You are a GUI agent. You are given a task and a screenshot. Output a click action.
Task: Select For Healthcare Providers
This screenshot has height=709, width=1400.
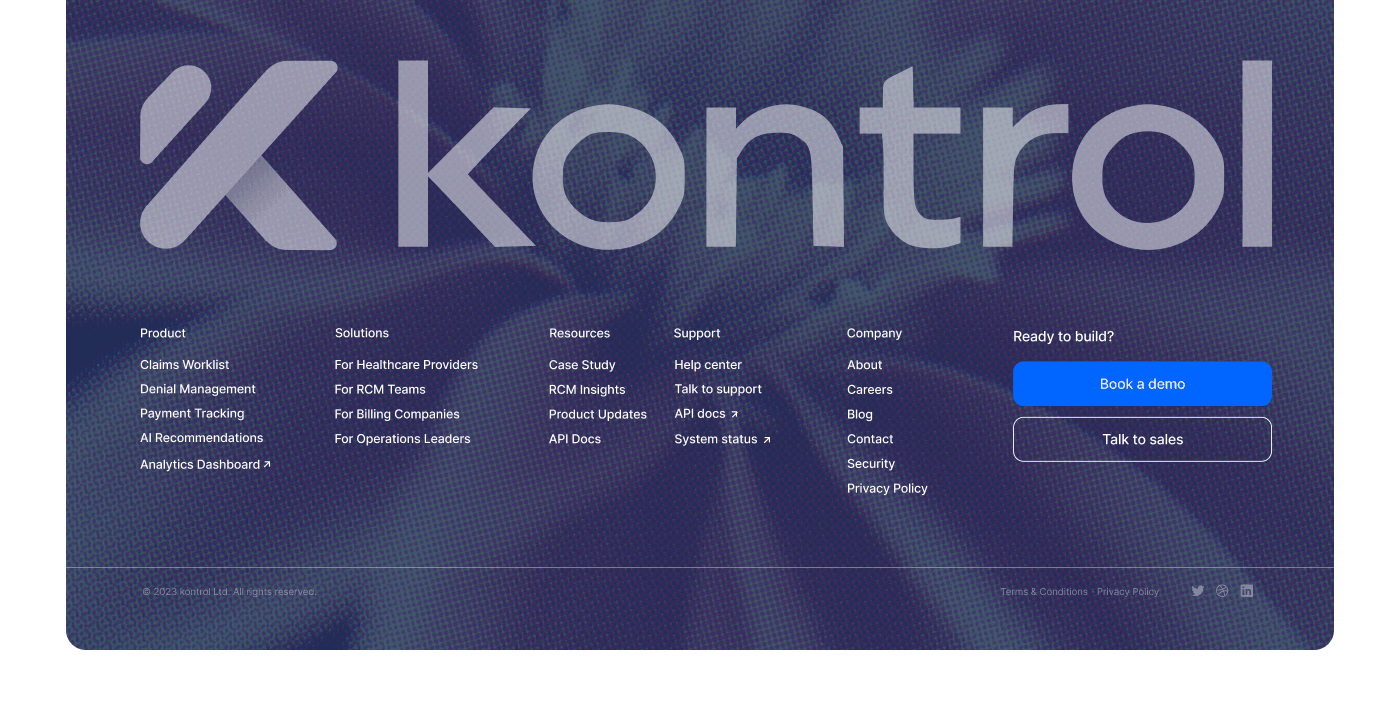(x=406, y=365)
